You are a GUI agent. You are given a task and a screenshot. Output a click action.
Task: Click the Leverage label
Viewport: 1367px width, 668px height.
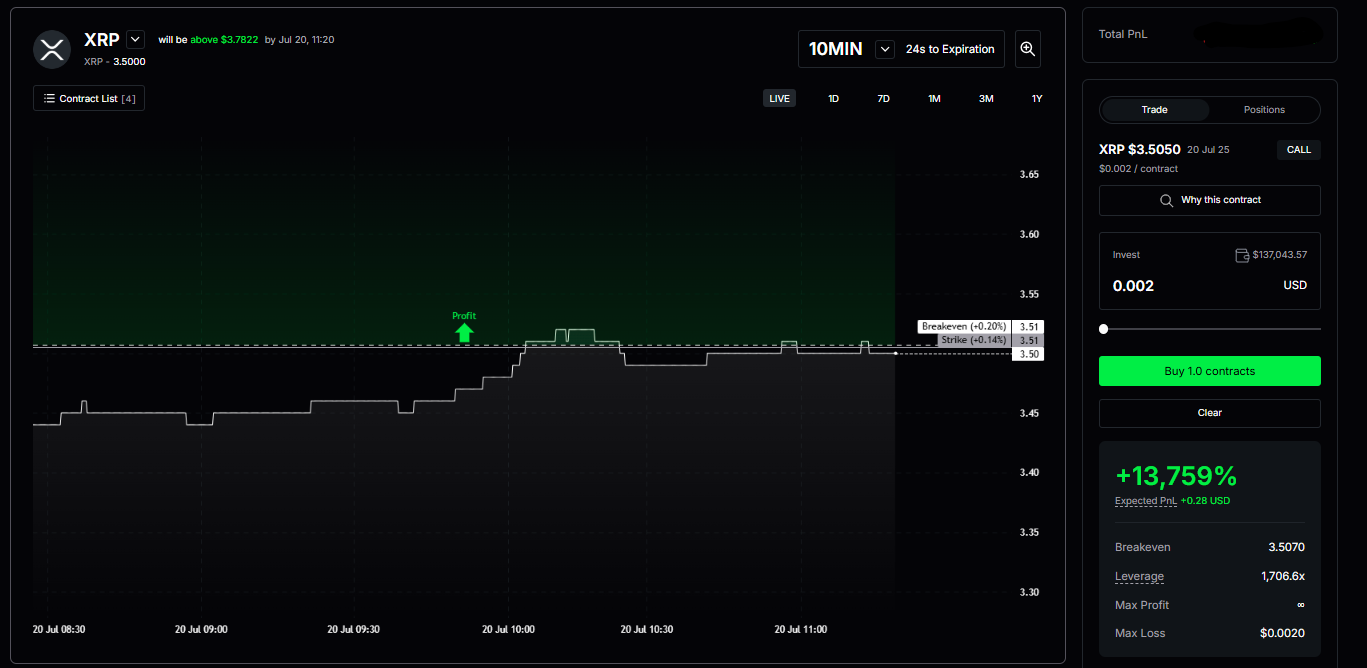[1139, 576]
